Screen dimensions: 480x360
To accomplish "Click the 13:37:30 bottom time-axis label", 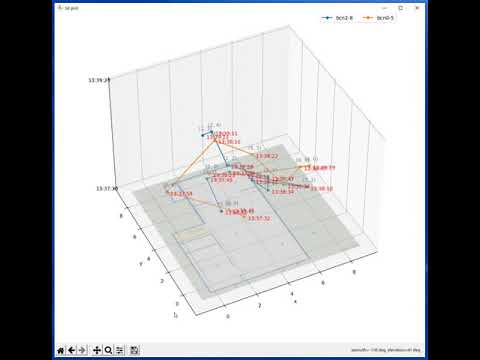I will [107, 189].
